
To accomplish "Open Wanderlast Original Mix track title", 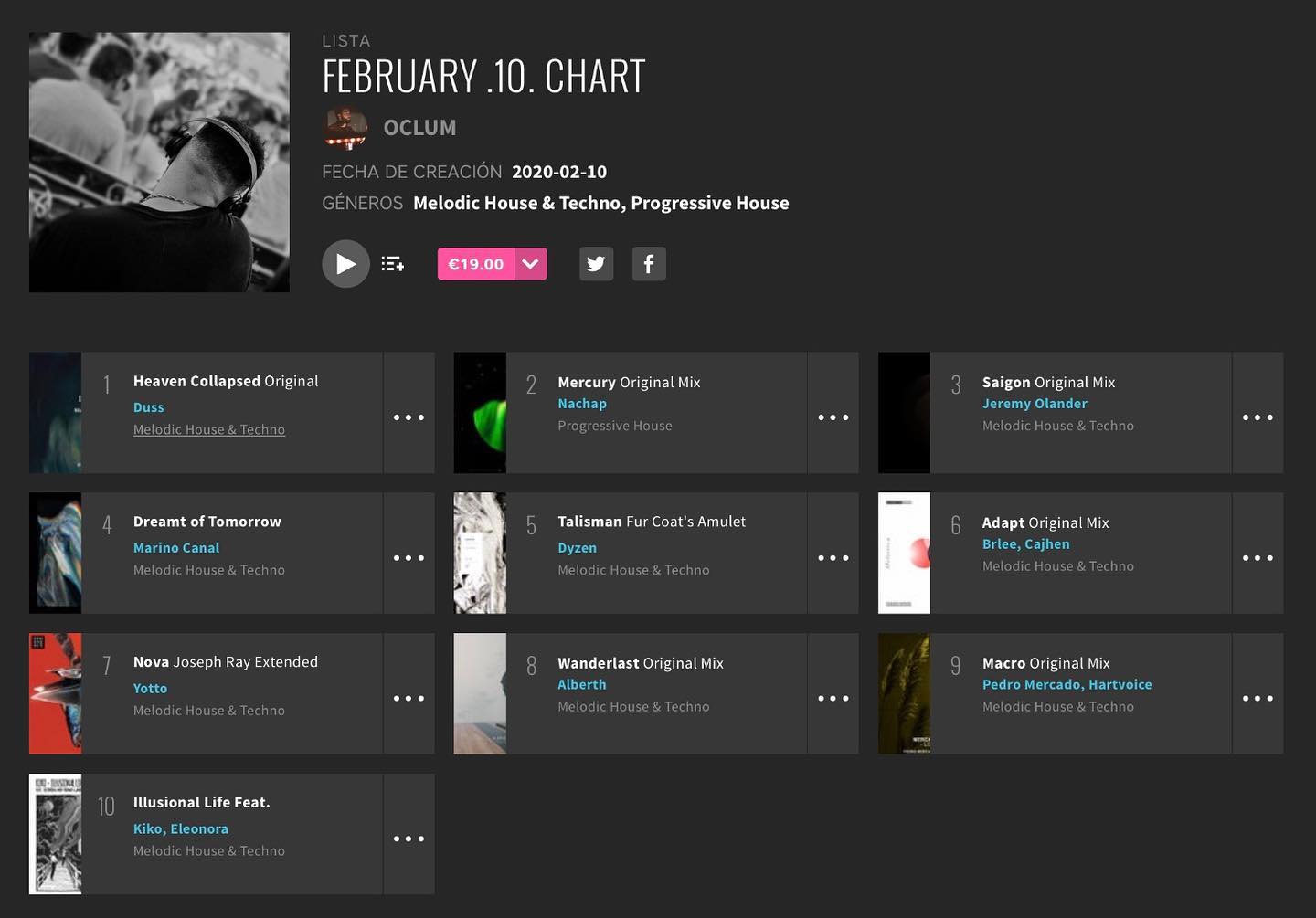I will (x=641, y=663).
